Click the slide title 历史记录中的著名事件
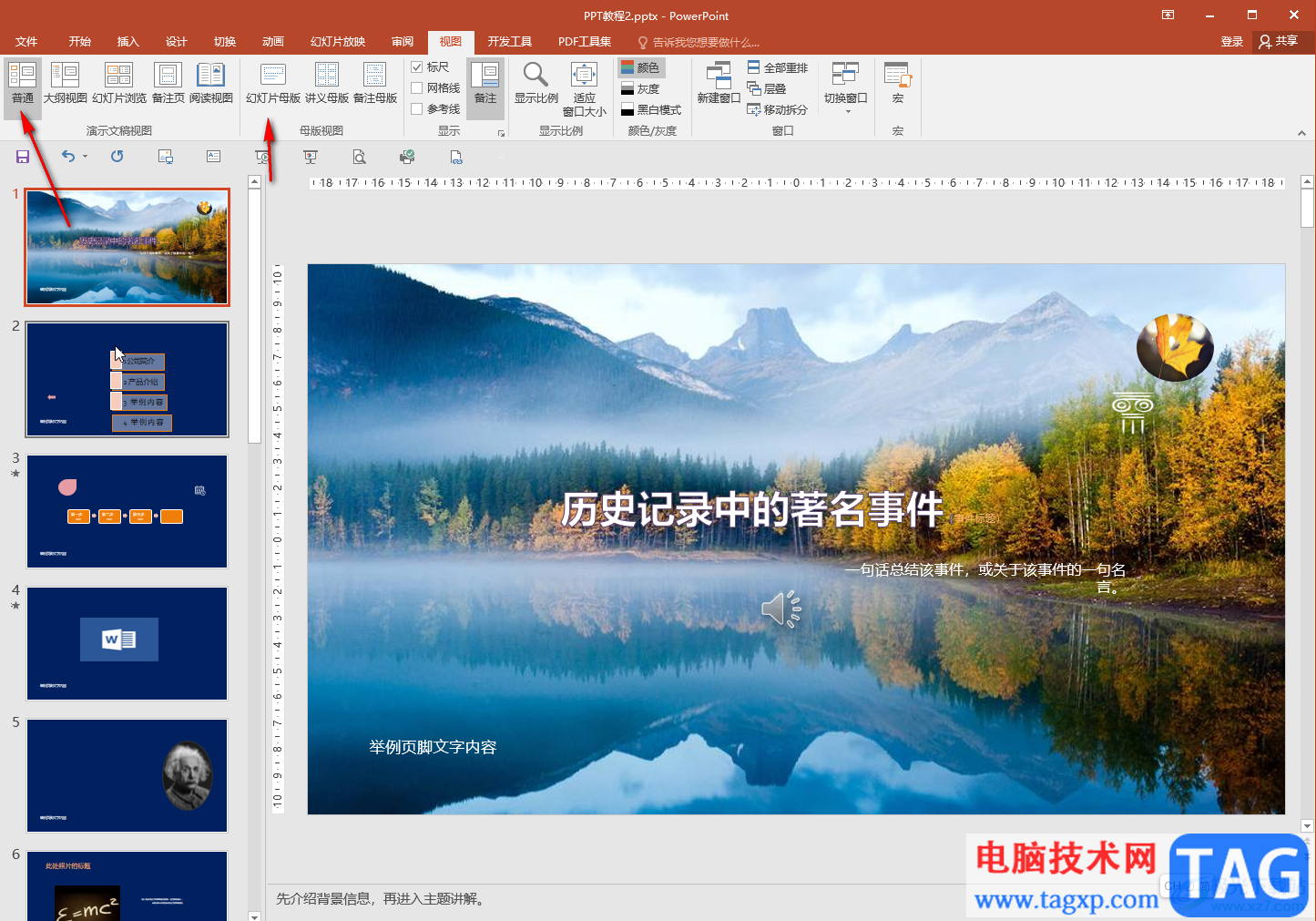The width and height of the screenshot is (1316, 921). click(752, 509)
